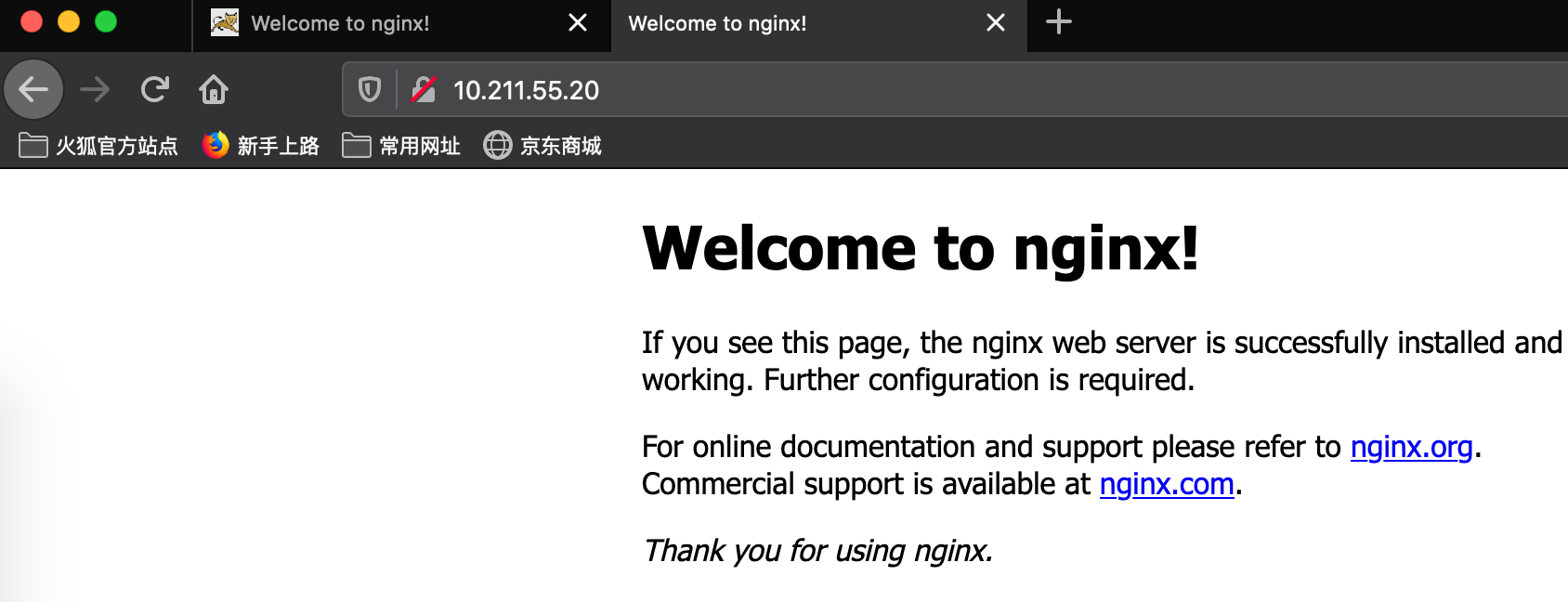
Task: Reload the current page
Action: [154, 89]
